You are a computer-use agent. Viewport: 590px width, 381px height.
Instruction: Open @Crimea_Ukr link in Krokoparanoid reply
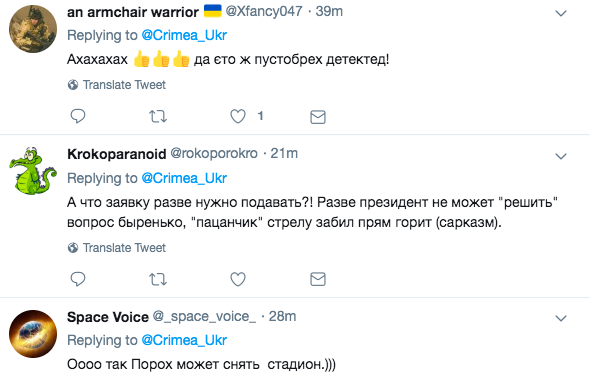click(184, 178)
